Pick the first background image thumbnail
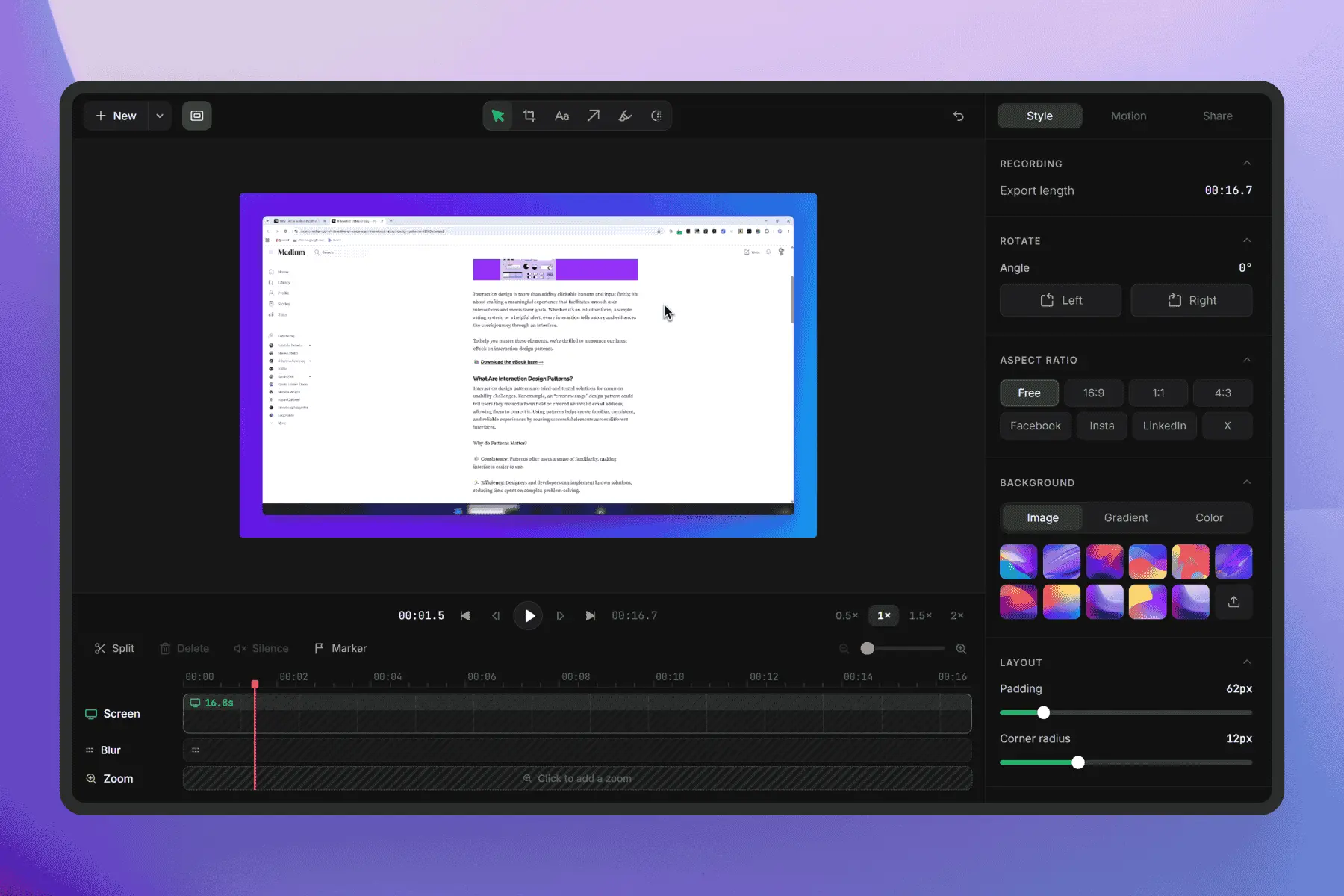Image resolution: width=1344 pixels, height=896 pixels. pyautogui.click(x=1018, y=561)
